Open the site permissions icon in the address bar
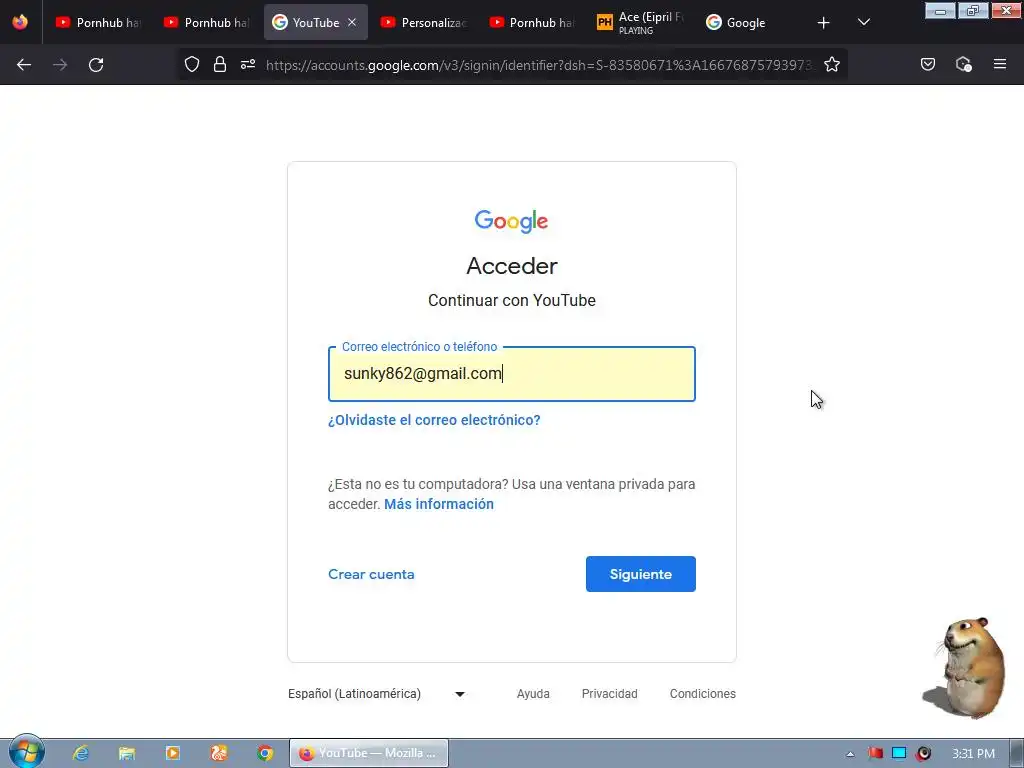This screenshot has width=1024, height=768. 248,64
